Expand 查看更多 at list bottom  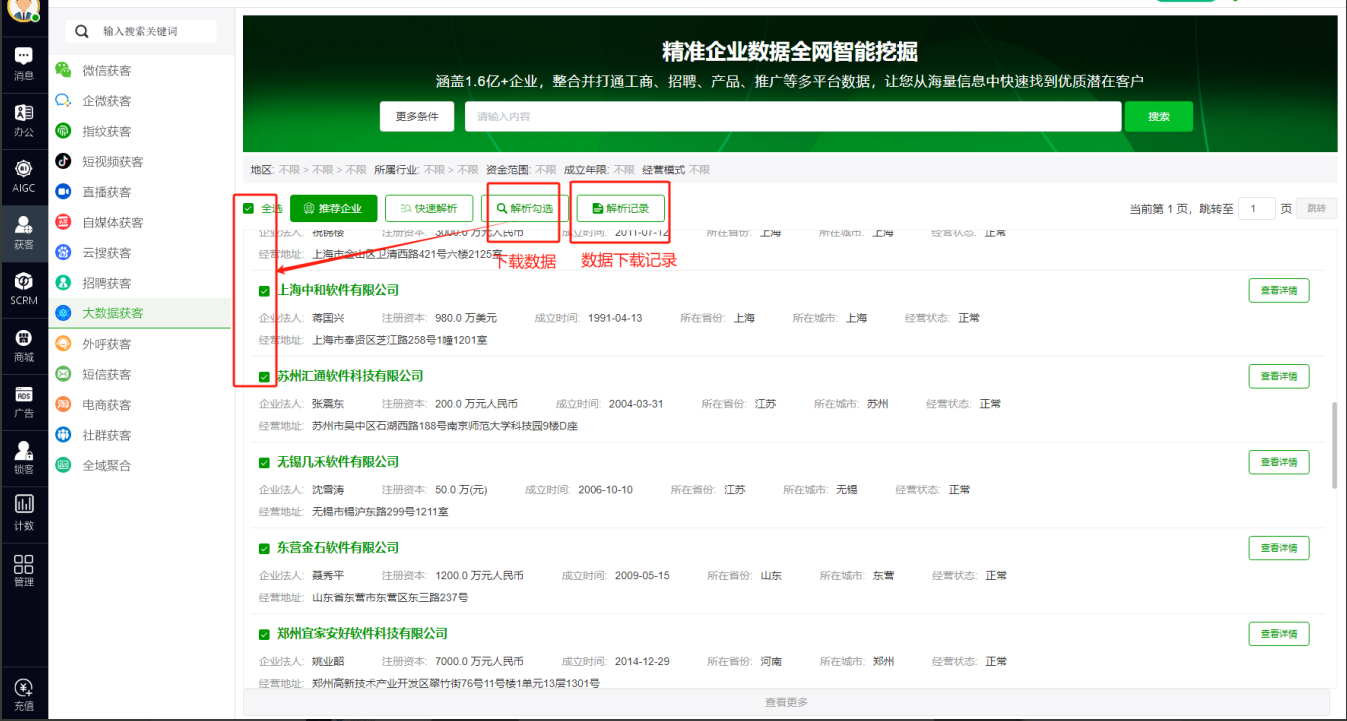point(786,702)
